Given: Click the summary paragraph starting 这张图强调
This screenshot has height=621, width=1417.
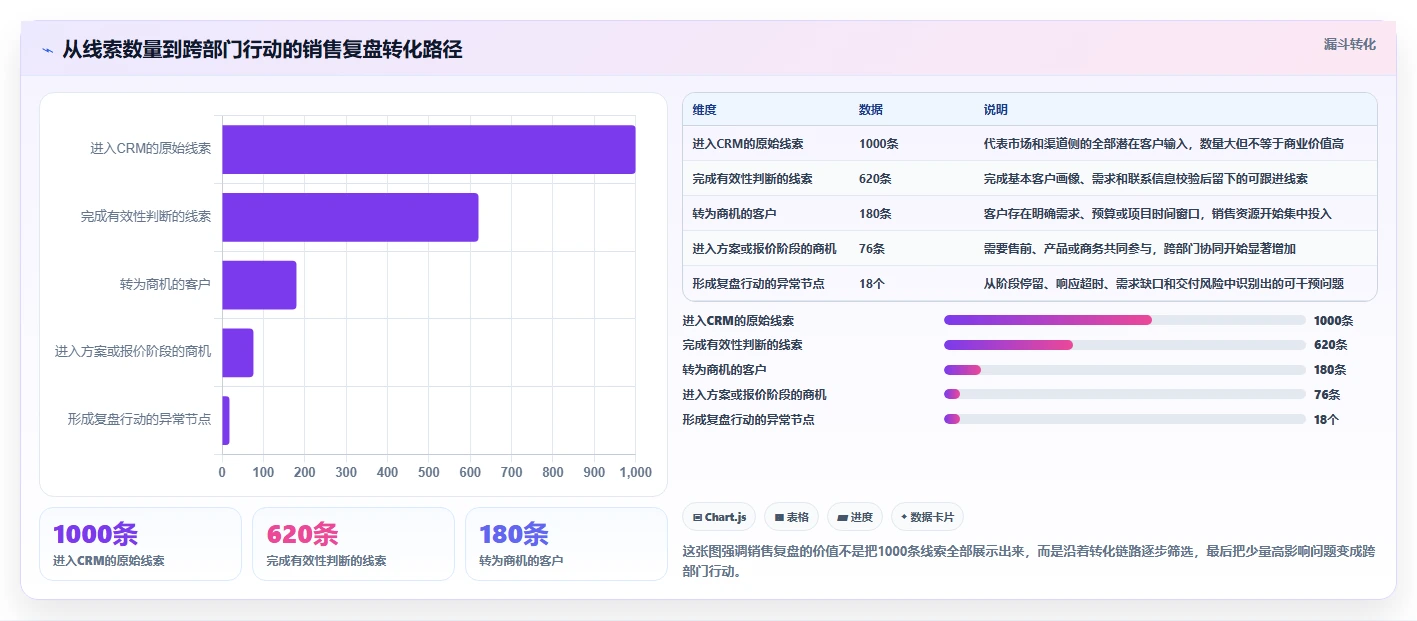Looking at the screenshot, I should (1029, 563).
